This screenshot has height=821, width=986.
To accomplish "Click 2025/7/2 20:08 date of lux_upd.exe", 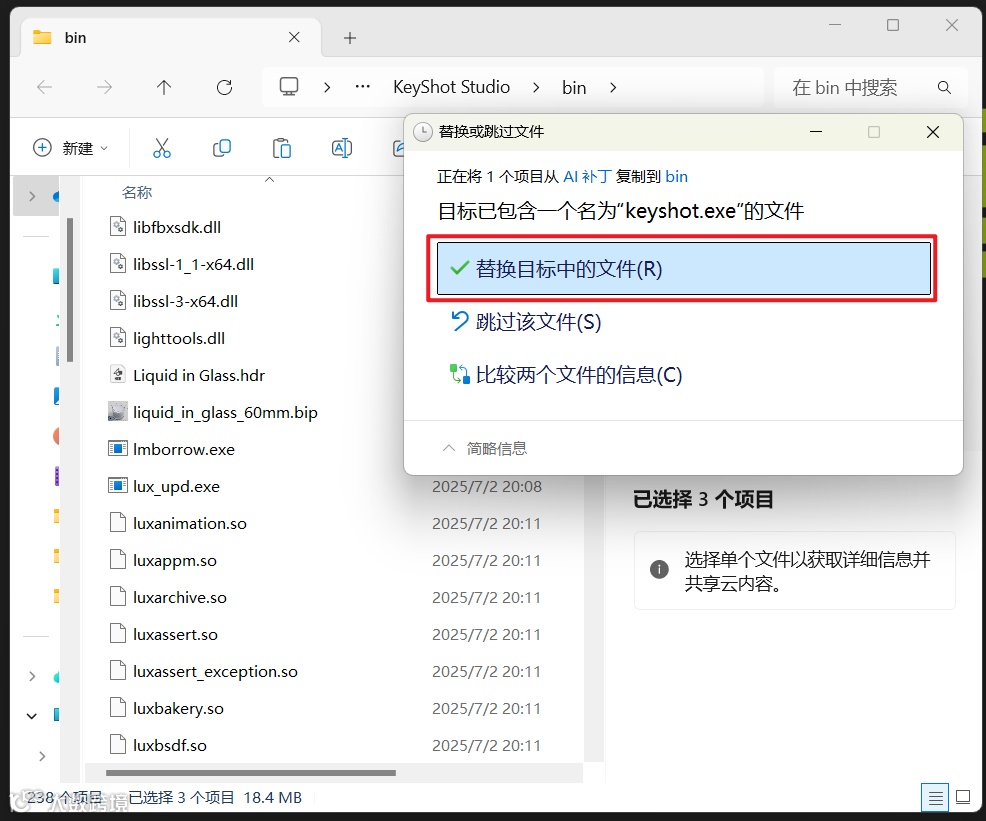I will coord(486,487).
